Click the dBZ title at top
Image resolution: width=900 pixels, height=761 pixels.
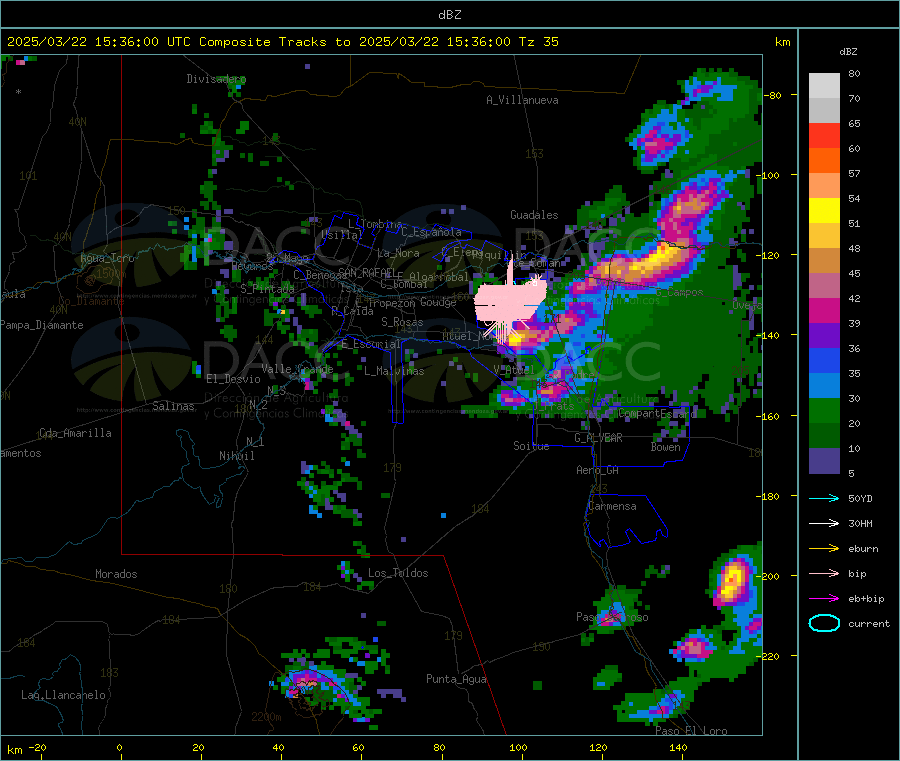coord(449,15)
